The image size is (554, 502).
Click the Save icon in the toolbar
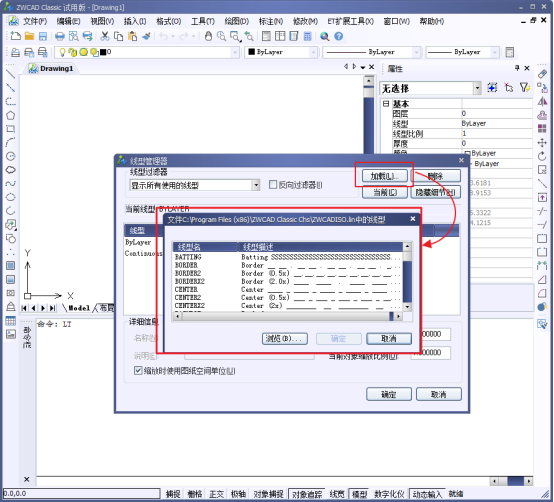(43, 36)
